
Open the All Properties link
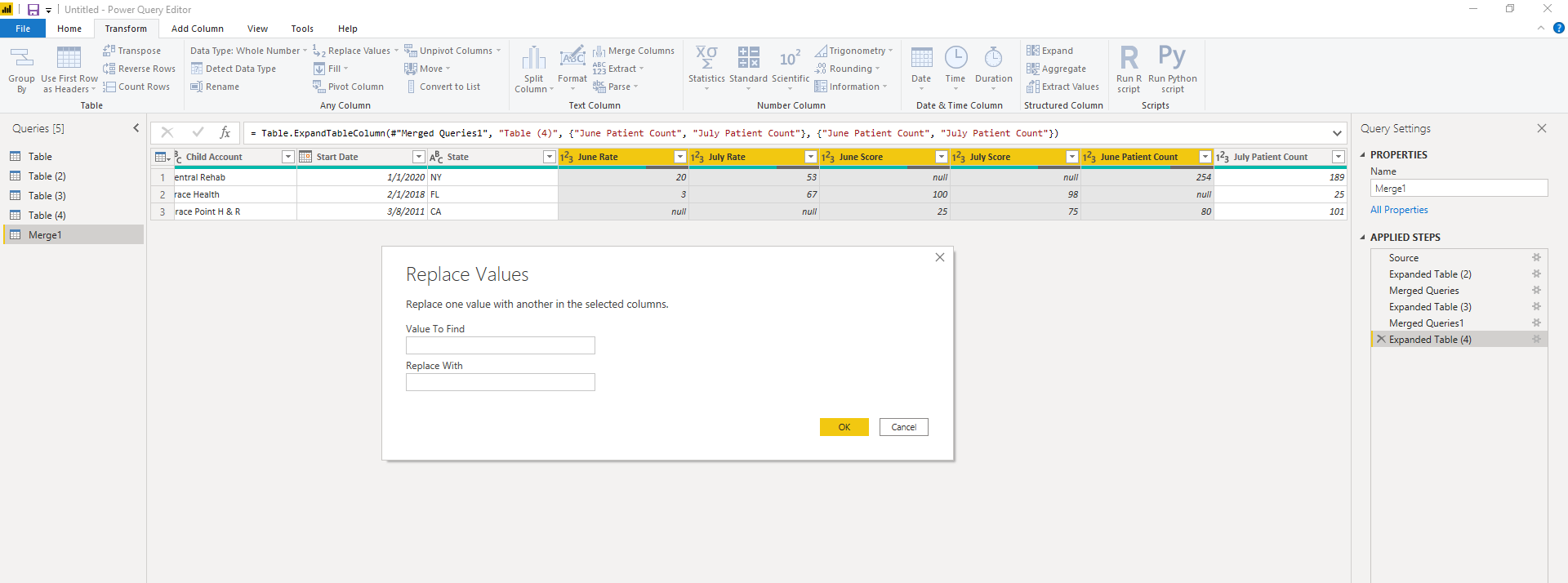(x=1399, y=210)
